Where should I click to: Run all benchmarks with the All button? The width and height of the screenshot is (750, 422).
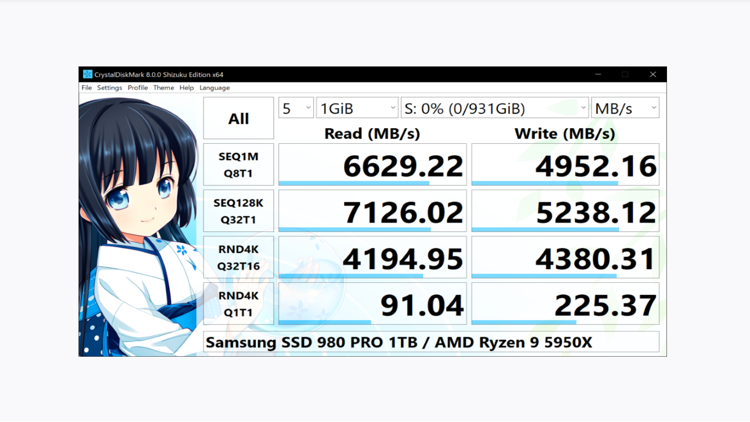238,118
